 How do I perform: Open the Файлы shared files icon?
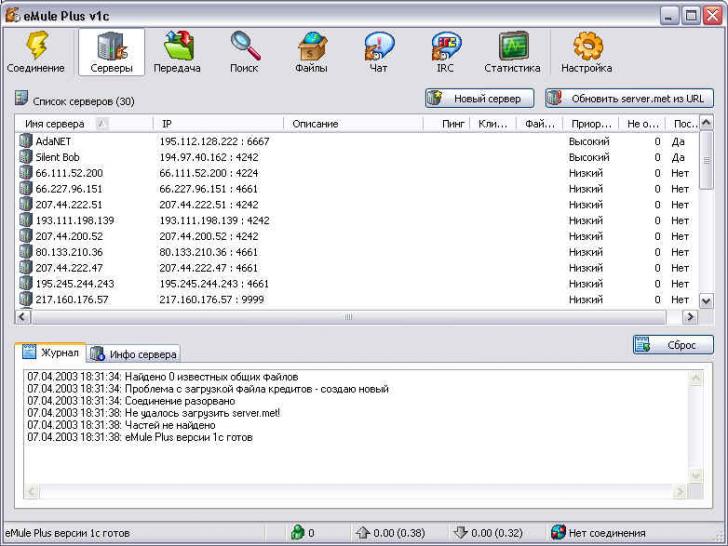(311, 46)
